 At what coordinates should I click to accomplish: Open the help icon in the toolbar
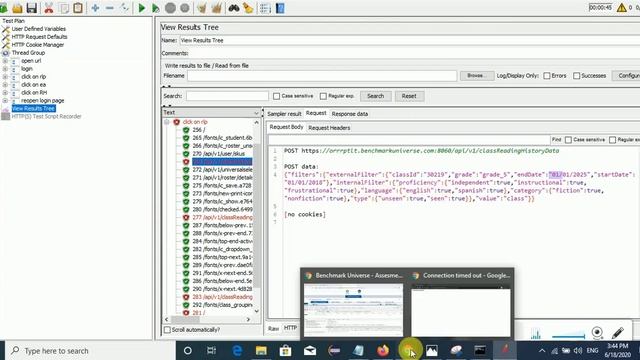pos(280,8)
